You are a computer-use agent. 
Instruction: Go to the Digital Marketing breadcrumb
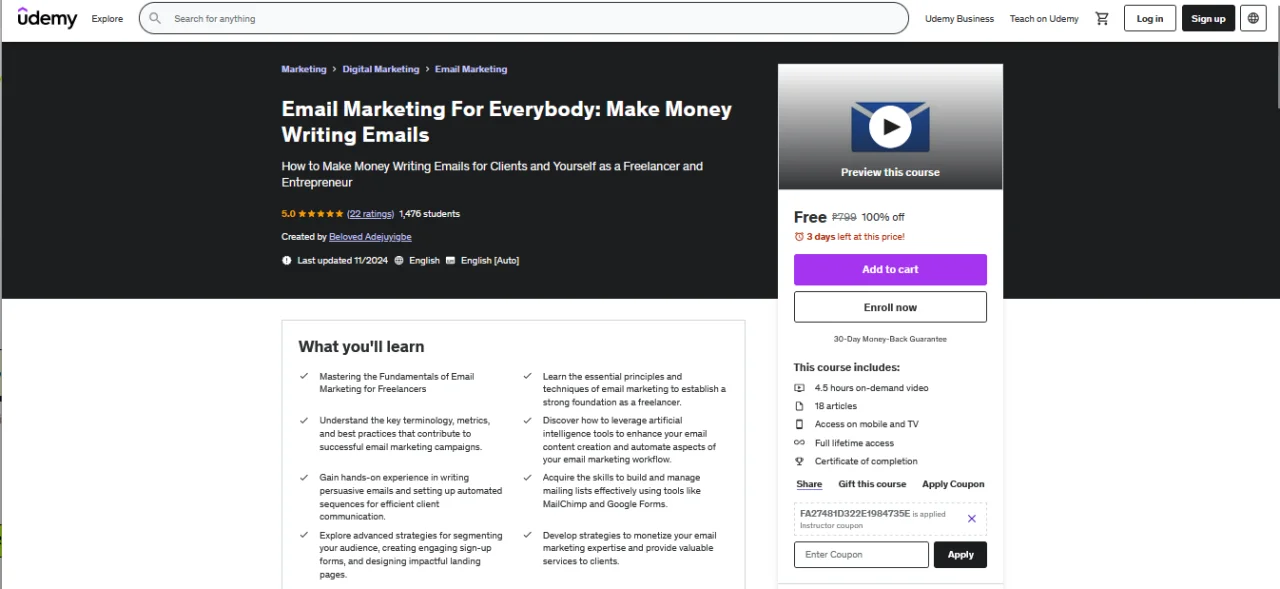[381, 70]
